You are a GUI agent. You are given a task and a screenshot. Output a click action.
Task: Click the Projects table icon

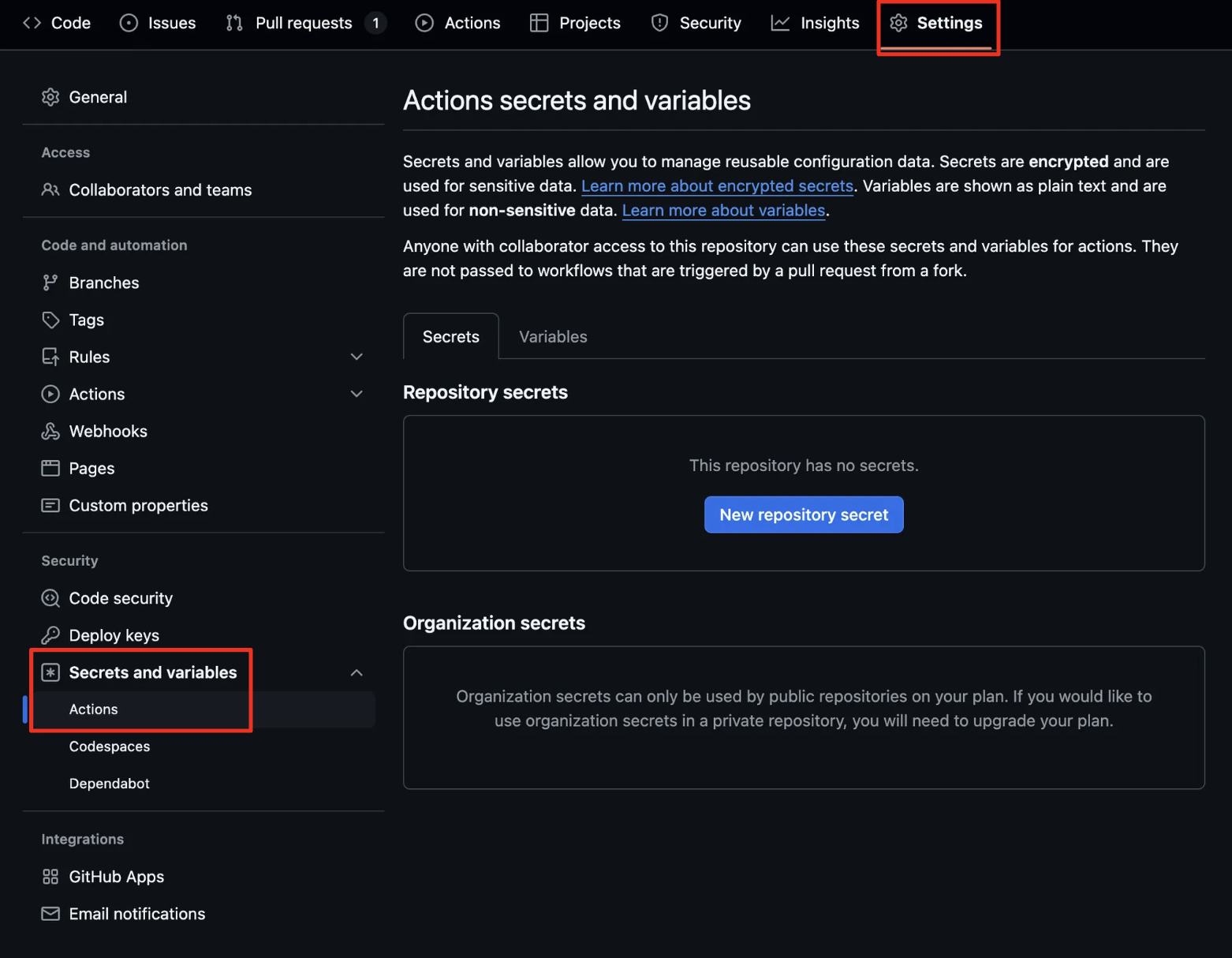pos(539,23)
